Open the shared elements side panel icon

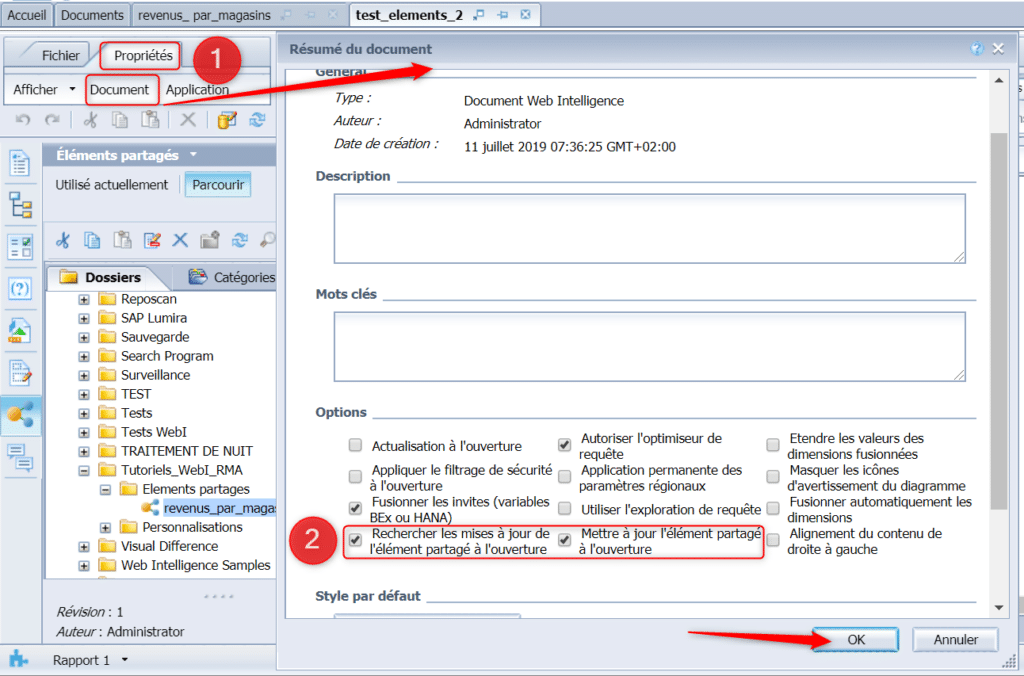point(20,413)
